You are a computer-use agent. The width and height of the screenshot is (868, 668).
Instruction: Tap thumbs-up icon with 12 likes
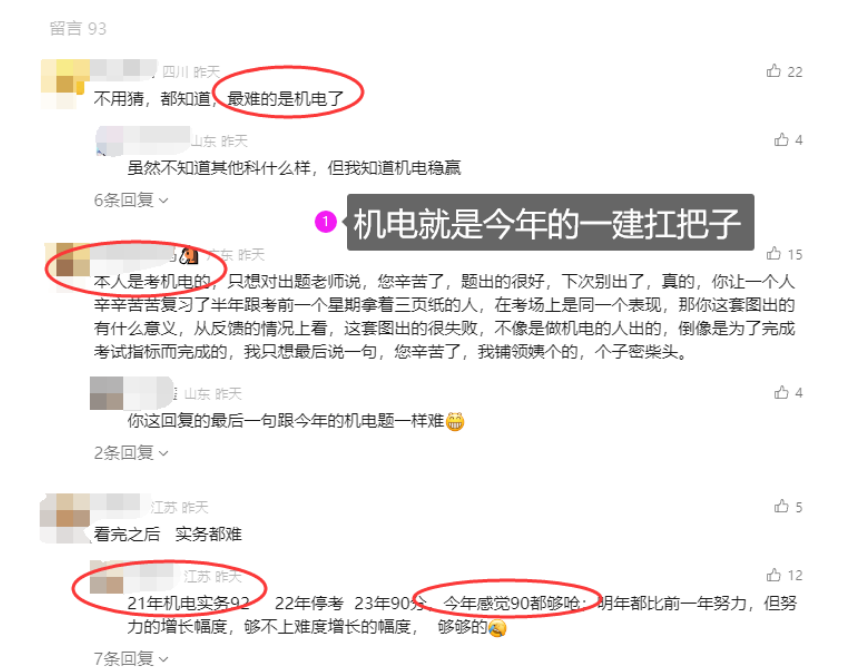pos(773,575)
